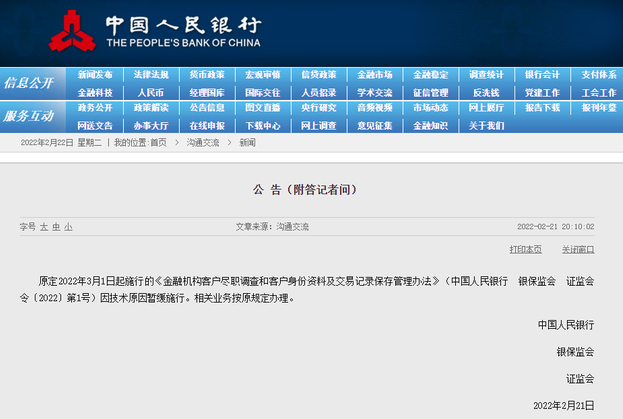Open the 法律法规 menu item
Image resolution: width=623 pixels, height=419 pixels.
coord(151,75)
